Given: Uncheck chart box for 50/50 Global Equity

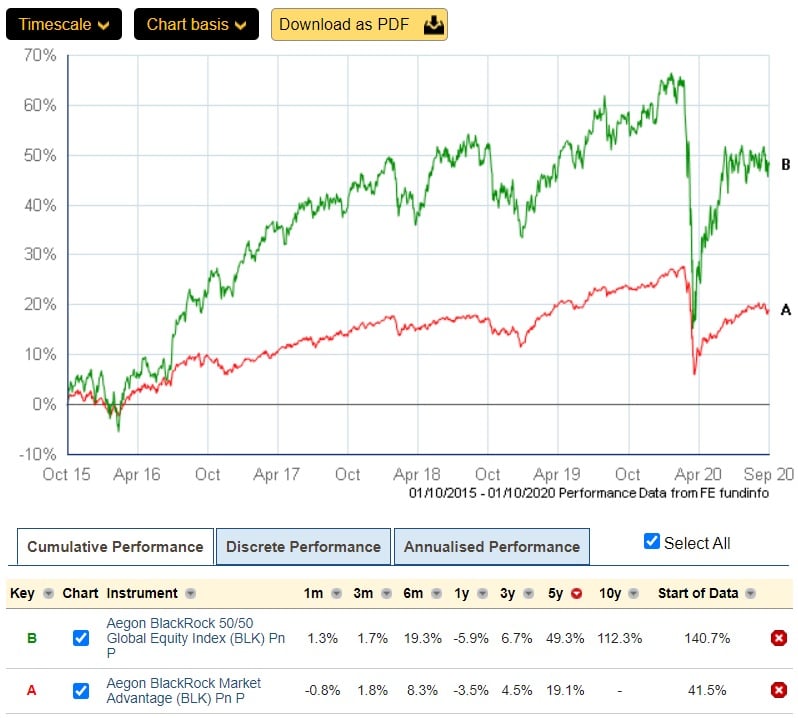Looking at the screenshot, I should pos(81,638).
